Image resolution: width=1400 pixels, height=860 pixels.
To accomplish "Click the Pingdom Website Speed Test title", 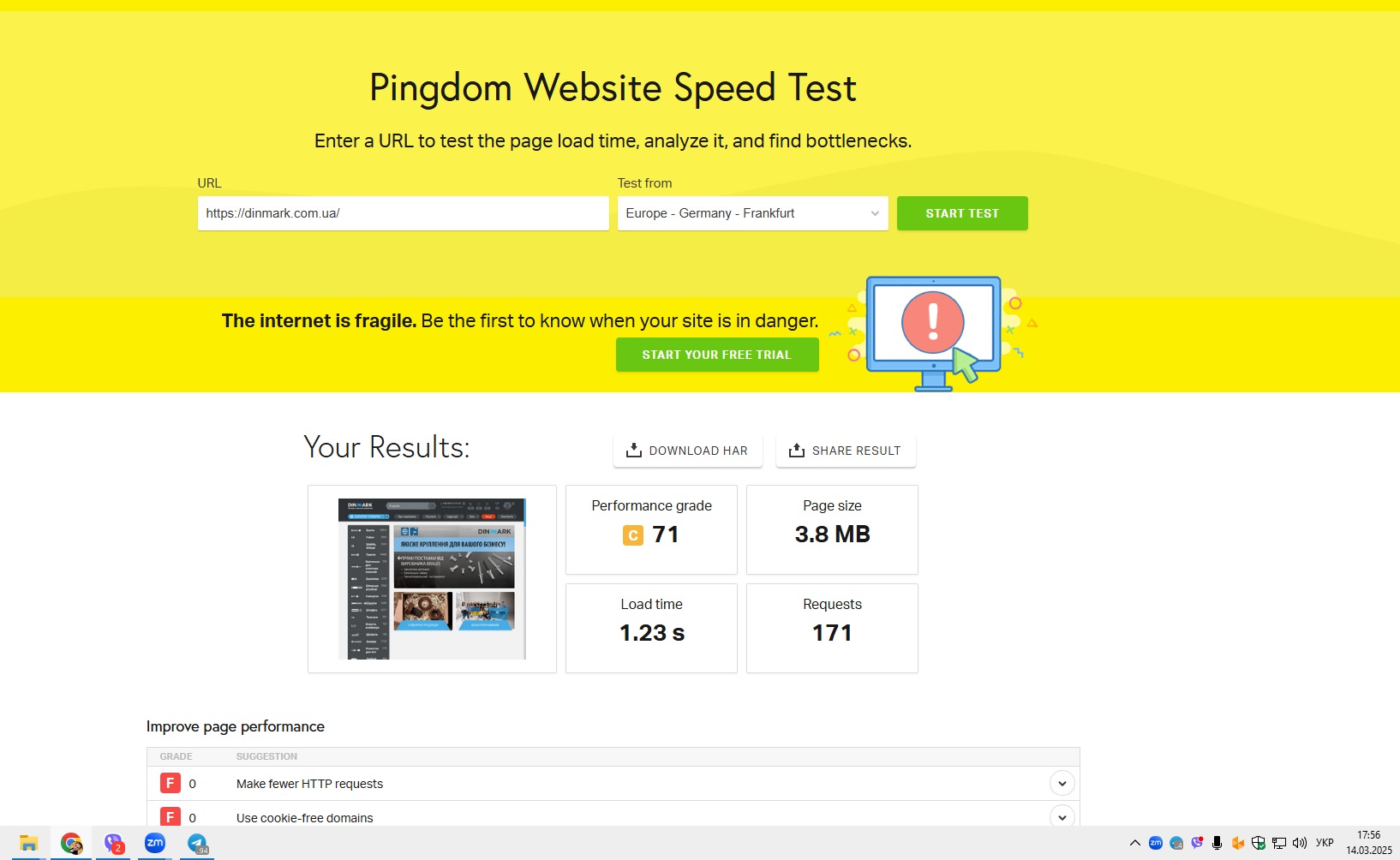I will click(613, 88).
